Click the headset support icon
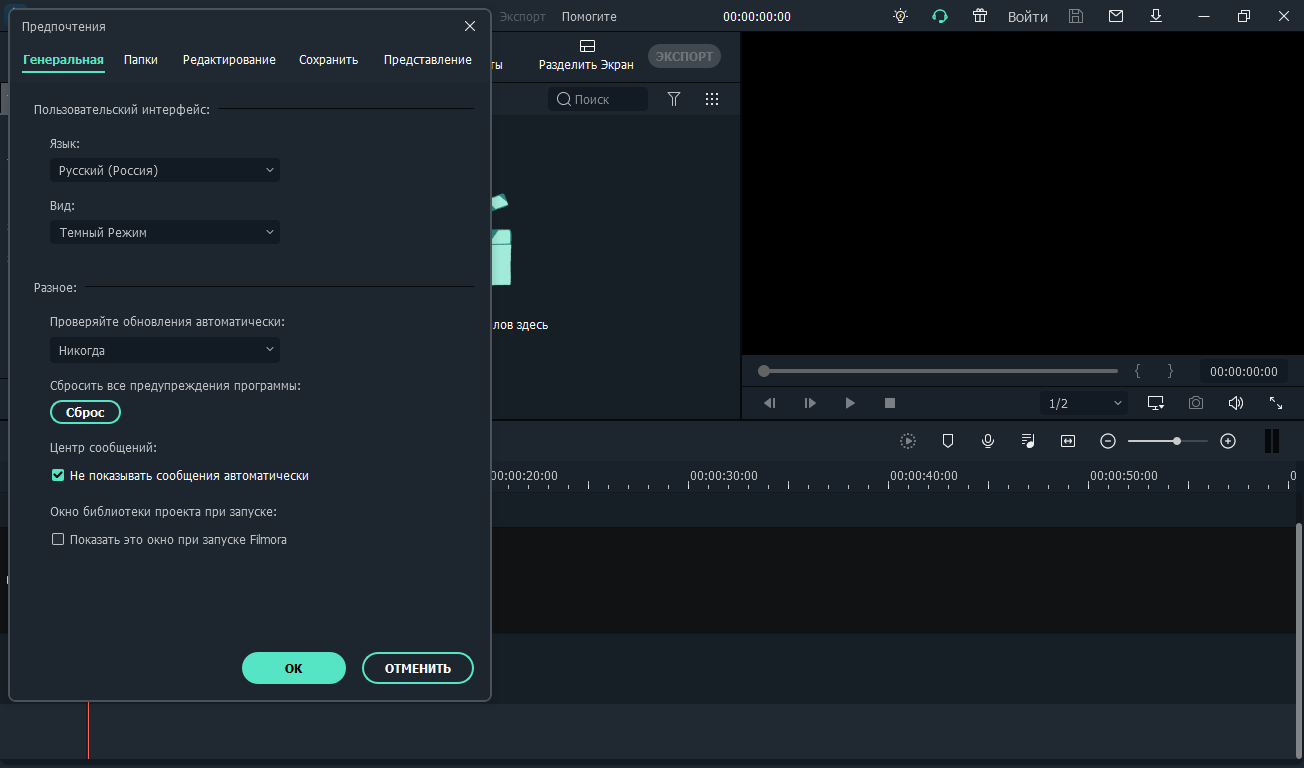The image size is (1304, 768). (x=940, y=16)
